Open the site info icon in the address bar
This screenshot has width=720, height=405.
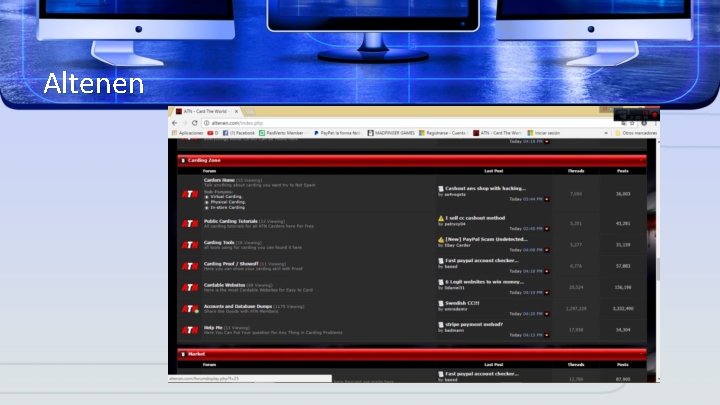click(207, 123)
